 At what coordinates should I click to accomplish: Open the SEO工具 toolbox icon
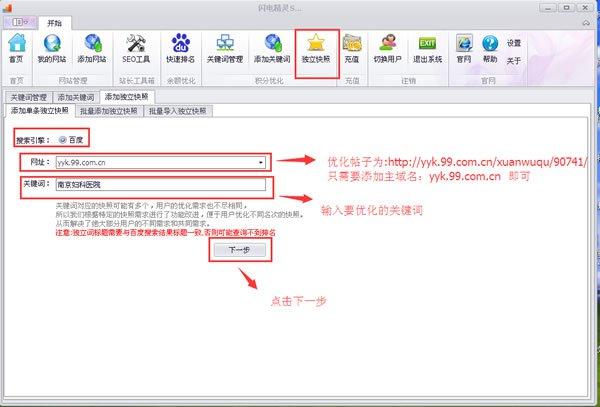pos(136,49)
